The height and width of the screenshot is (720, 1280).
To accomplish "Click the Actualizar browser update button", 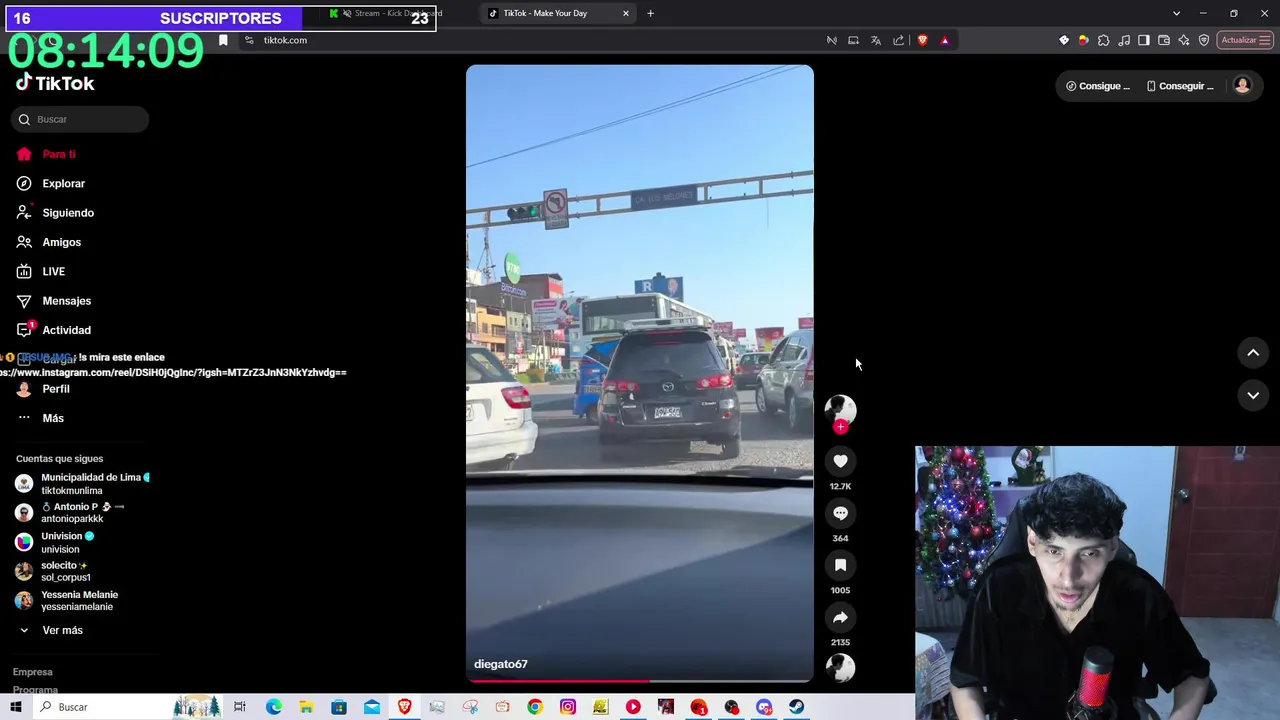I will click(x=1245, y=40).
